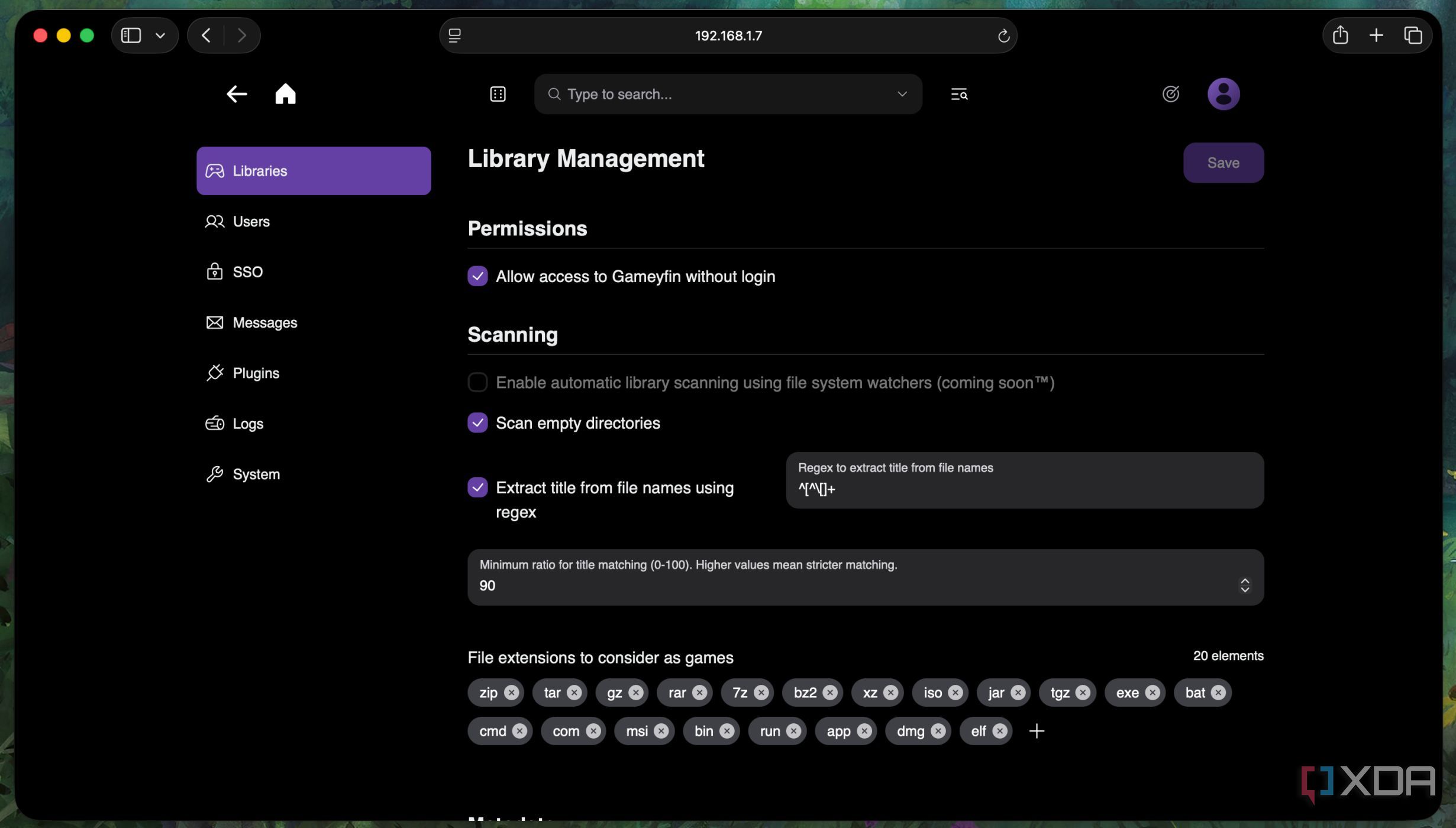Image resolution: width=1456 pixels, height=828 pixels.
Task: Click the target scan icon
Action: pos(1170,94)
